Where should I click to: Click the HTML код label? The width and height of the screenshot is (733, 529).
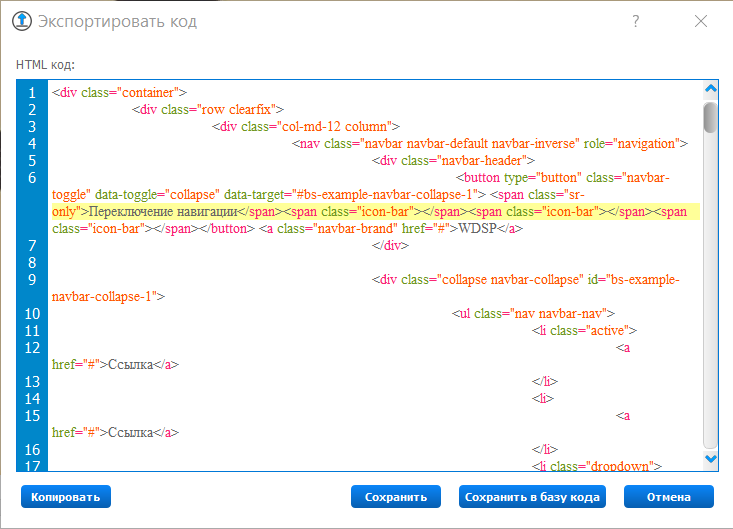point(45,64)
